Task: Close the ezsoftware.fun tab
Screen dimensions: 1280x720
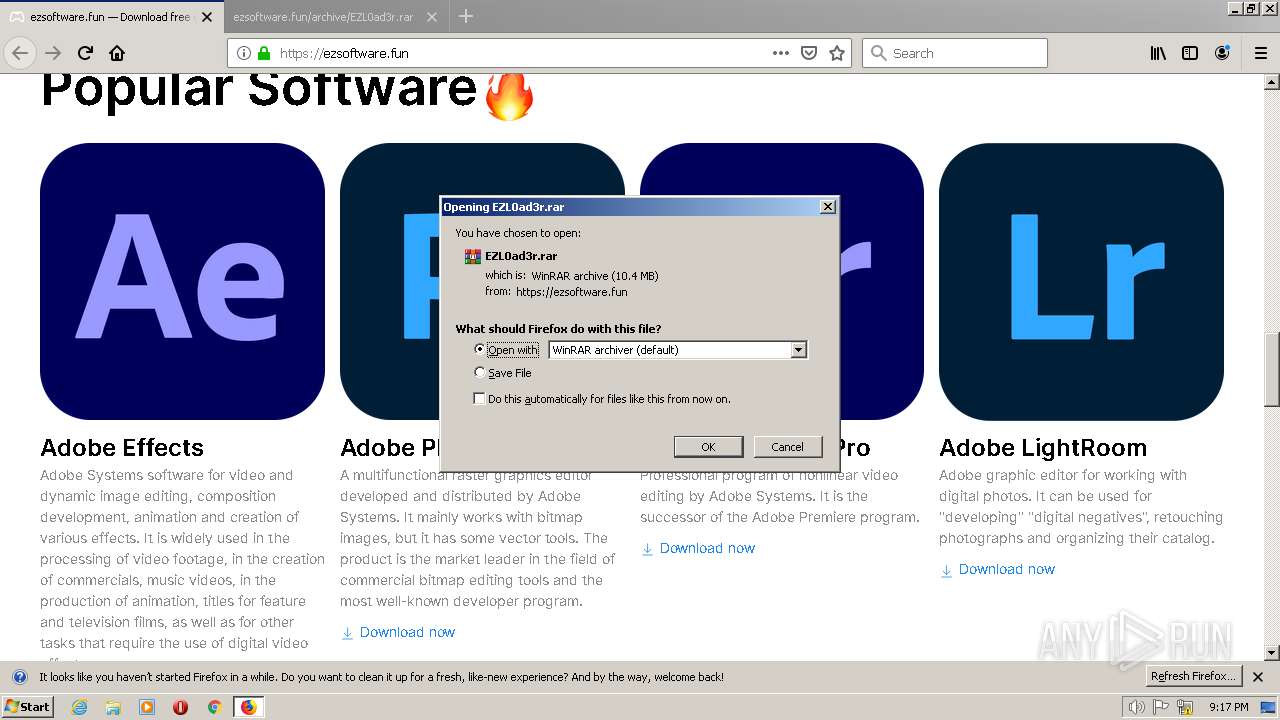Action: (207, 17)
